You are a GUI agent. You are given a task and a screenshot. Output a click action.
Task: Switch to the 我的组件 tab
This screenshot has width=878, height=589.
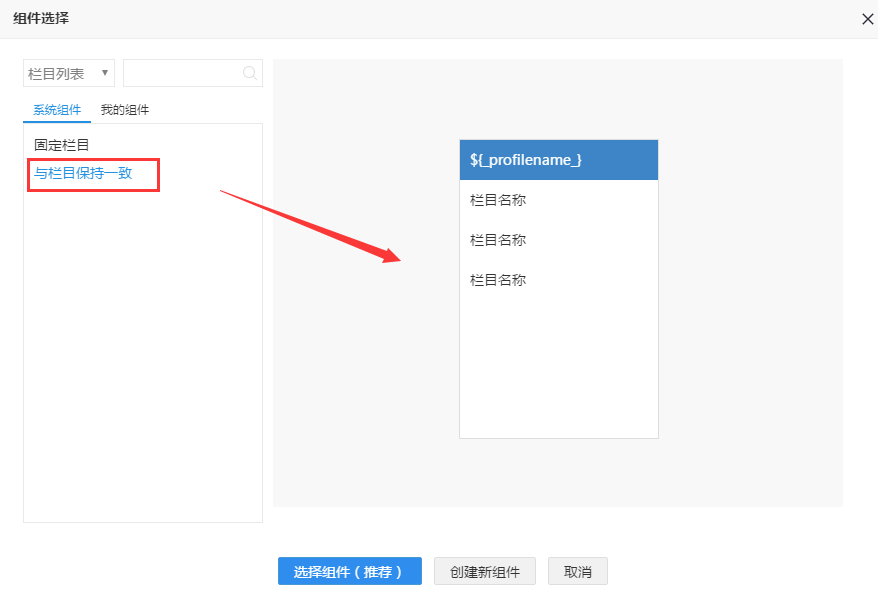click(x=125, y=110)
